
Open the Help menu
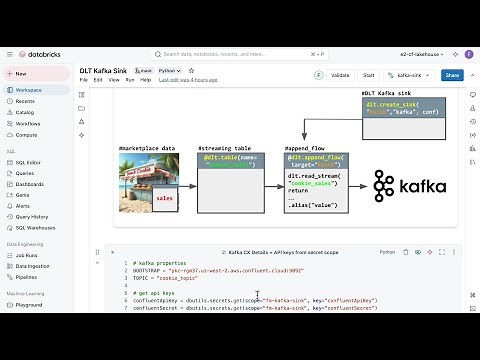146,80
